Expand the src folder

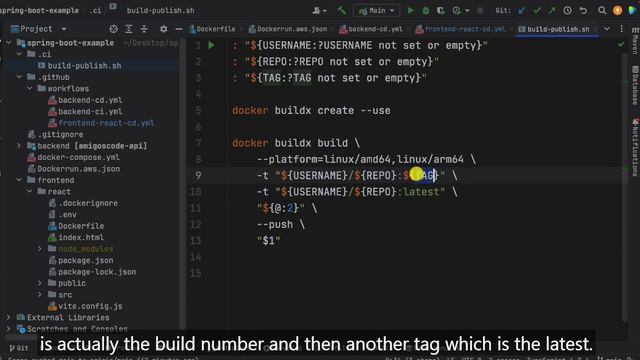click(x=40, y=294)
